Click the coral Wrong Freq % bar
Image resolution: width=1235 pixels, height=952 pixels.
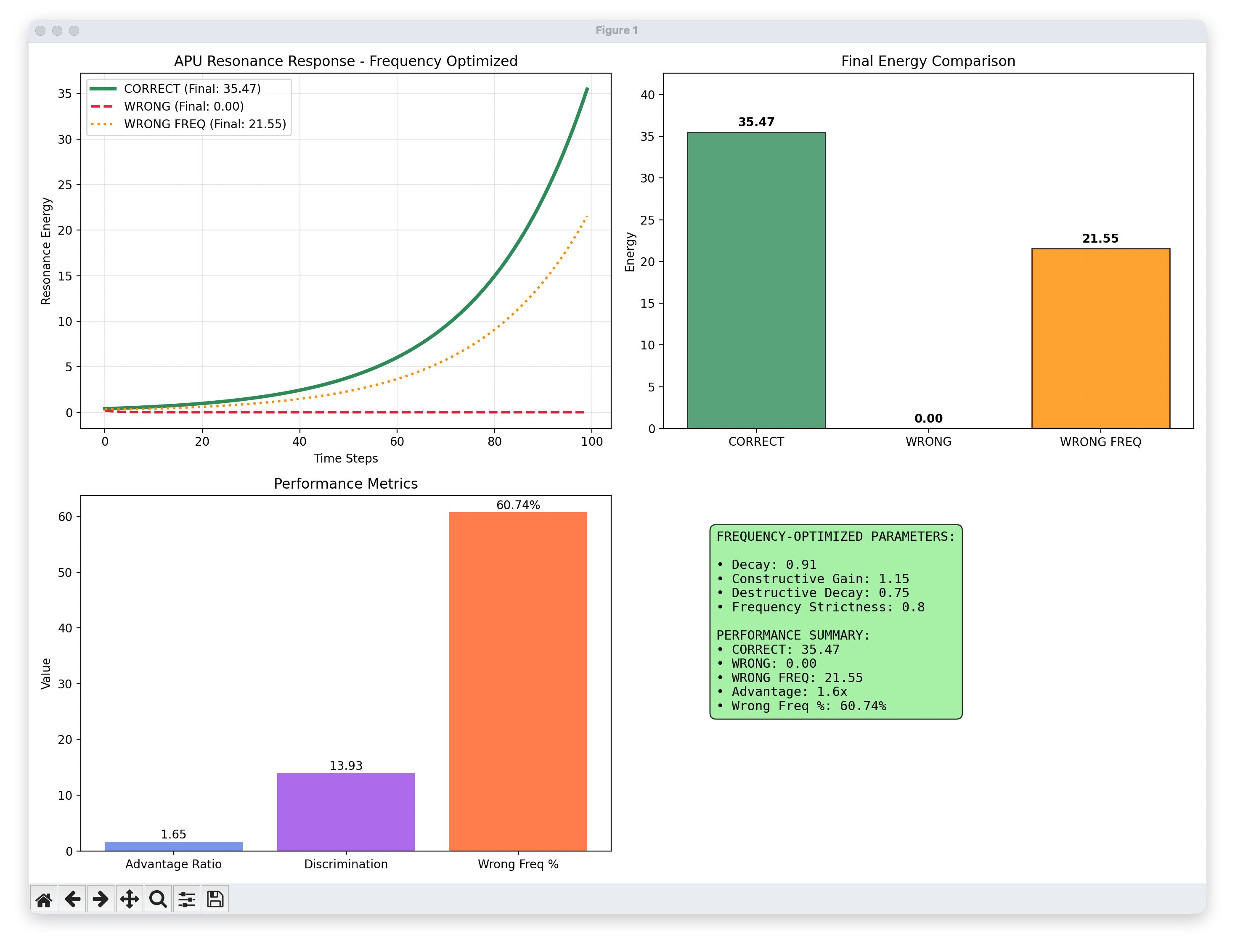[x=518, y=681]
